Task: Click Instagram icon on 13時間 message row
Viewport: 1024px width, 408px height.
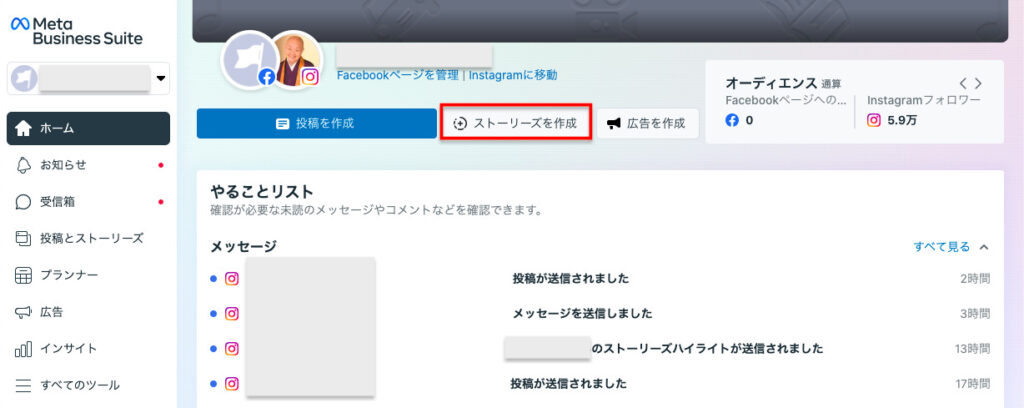Action: 232,349
